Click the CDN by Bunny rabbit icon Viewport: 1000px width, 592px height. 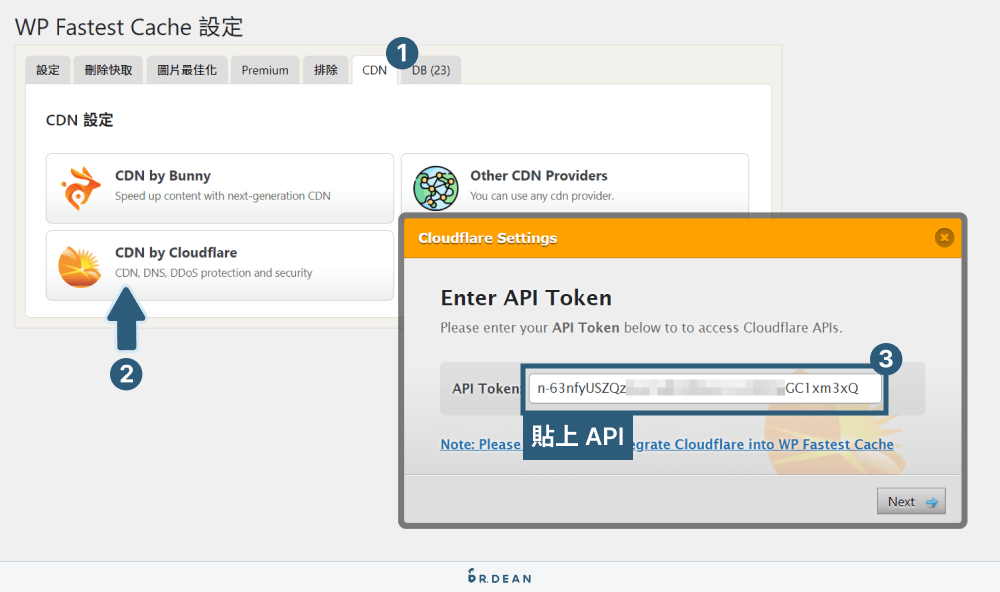80,186
